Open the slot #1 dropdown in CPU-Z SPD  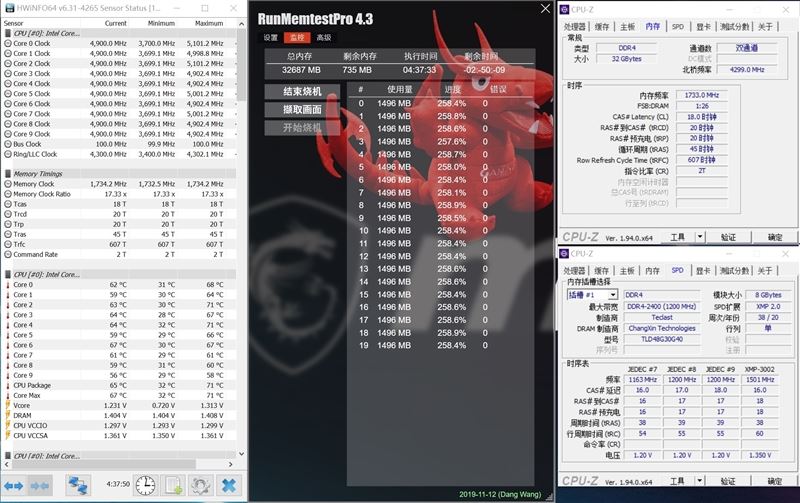(x=613, y=295)
